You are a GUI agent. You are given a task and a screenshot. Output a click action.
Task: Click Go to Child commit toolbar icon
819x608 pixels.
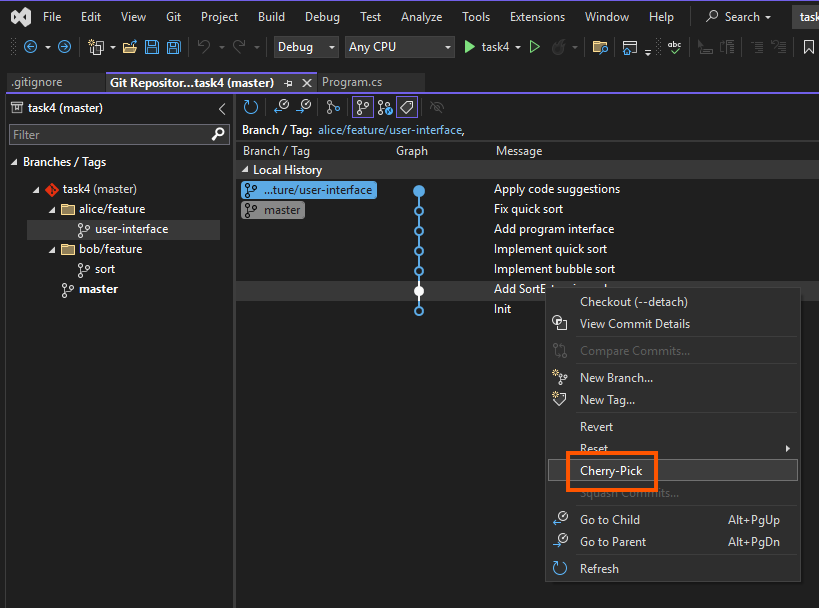[x=282, y=107]
